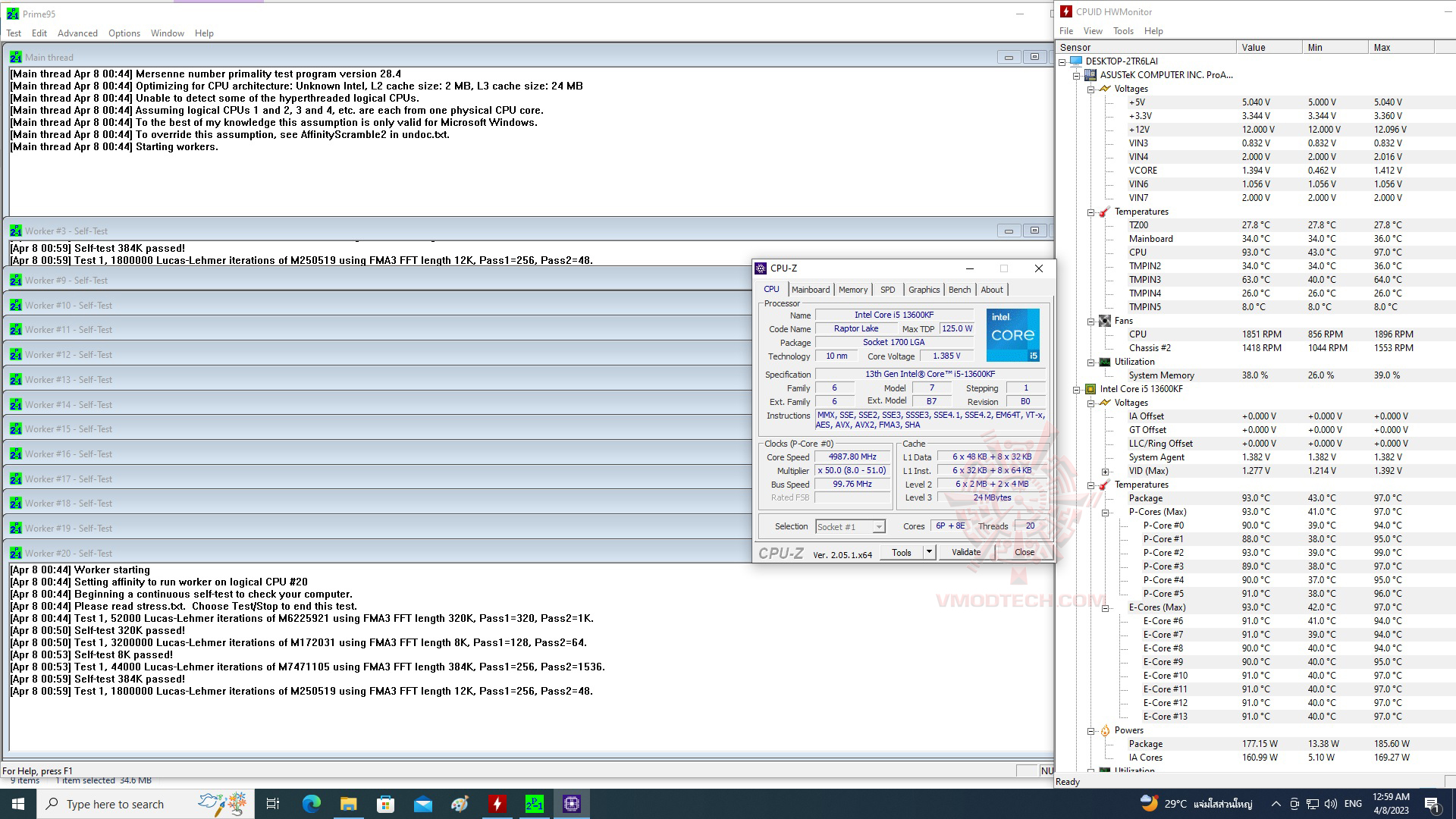This screenshot has width=1456, height=819.
Task: Launch Microsoft Edge from the taskbar
Action: (311, 804)
